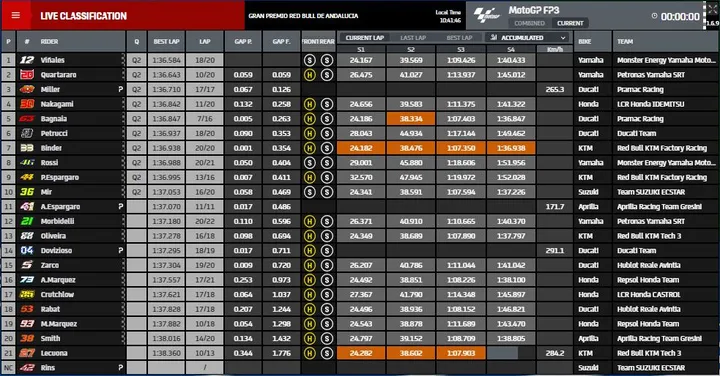Click Miller's number 43 badge
This screenshot has width=720, height=376.
point(27,89)
